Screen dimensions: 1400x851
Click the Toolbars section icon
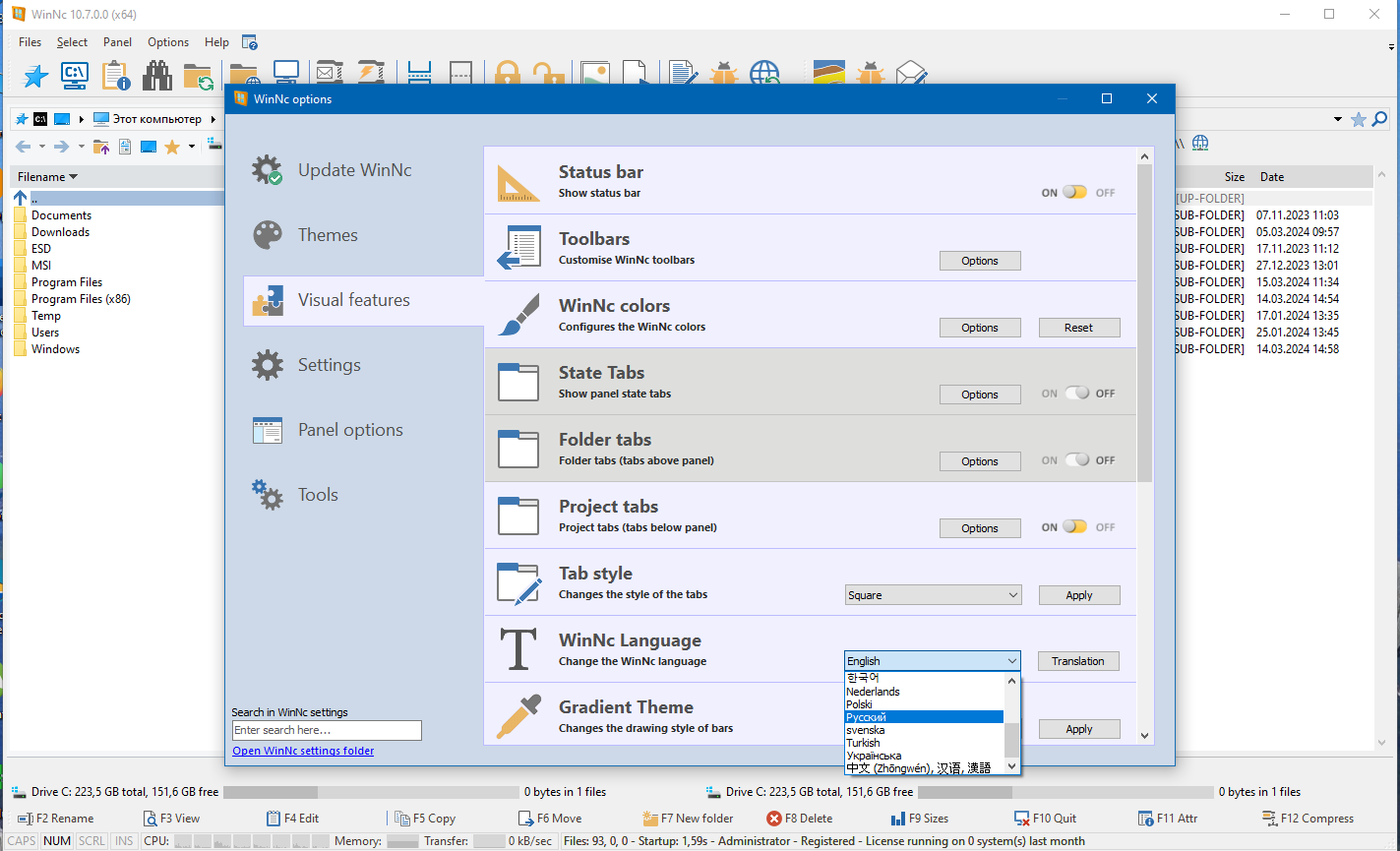(x=518, y=248)
